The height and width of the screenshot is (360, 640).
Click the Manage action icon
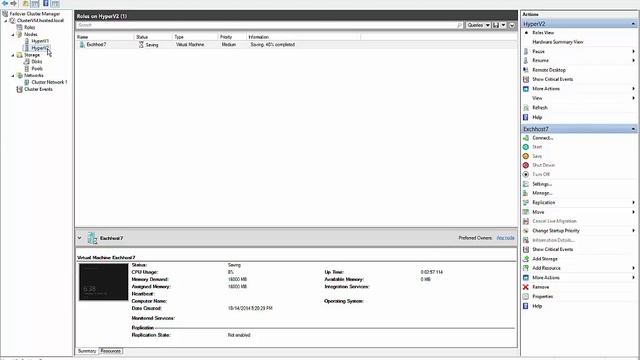click(526, 193)
